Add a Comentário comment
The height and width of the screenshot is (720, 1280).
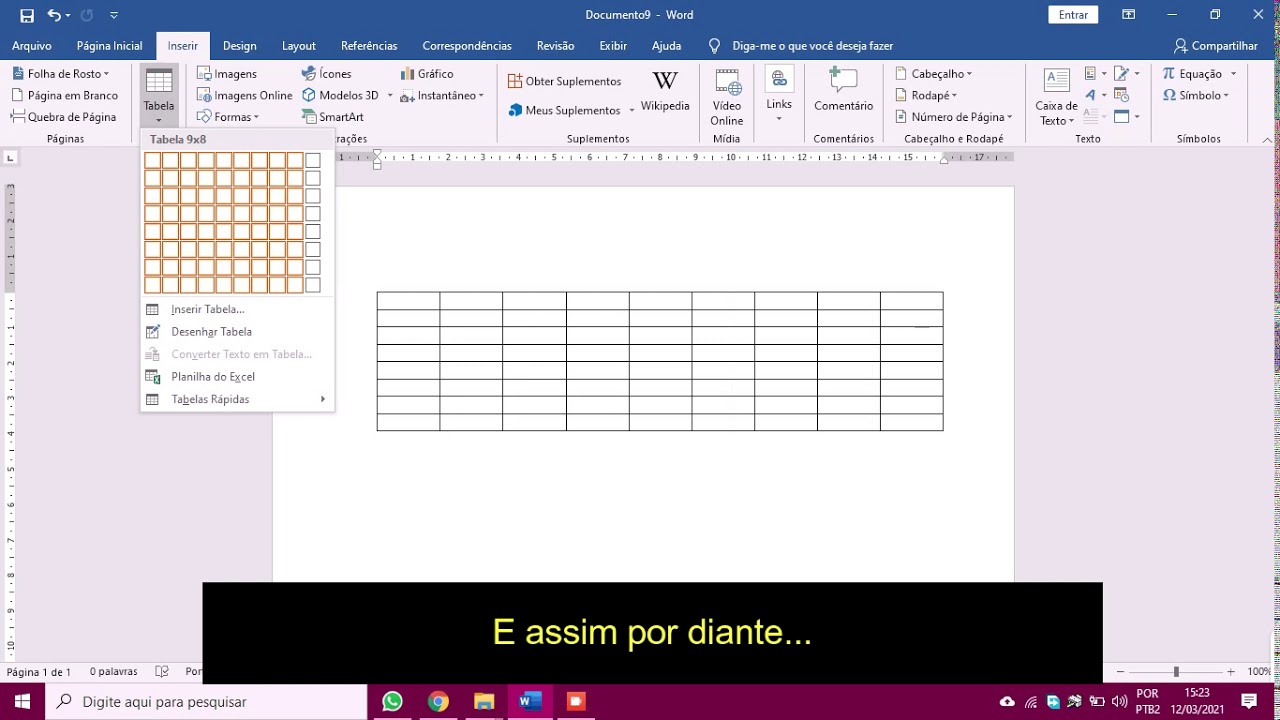pos(843,90)
